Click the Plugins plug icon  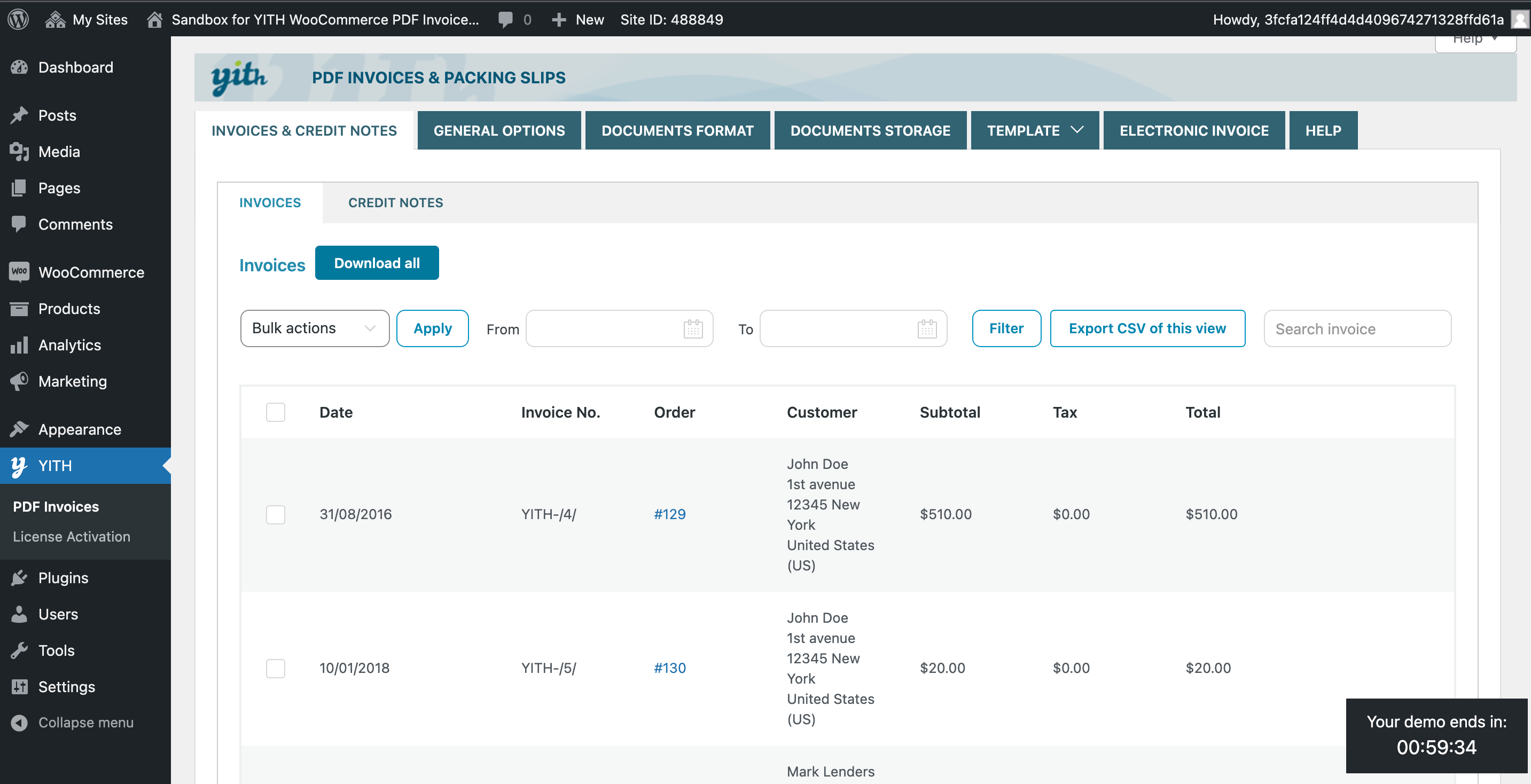(x=19, y=578)
